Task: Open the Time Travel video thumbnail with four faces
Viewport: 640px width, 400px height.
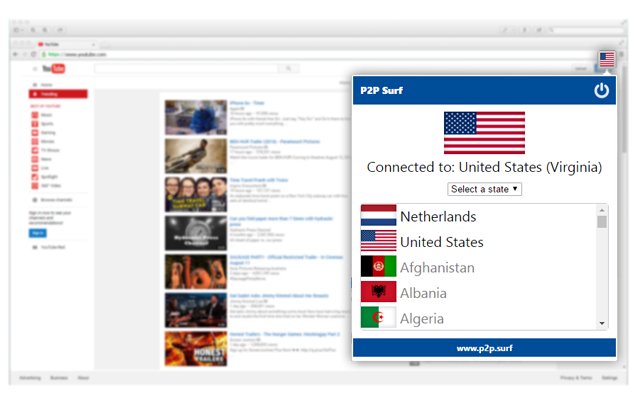Action: [196, 194]
